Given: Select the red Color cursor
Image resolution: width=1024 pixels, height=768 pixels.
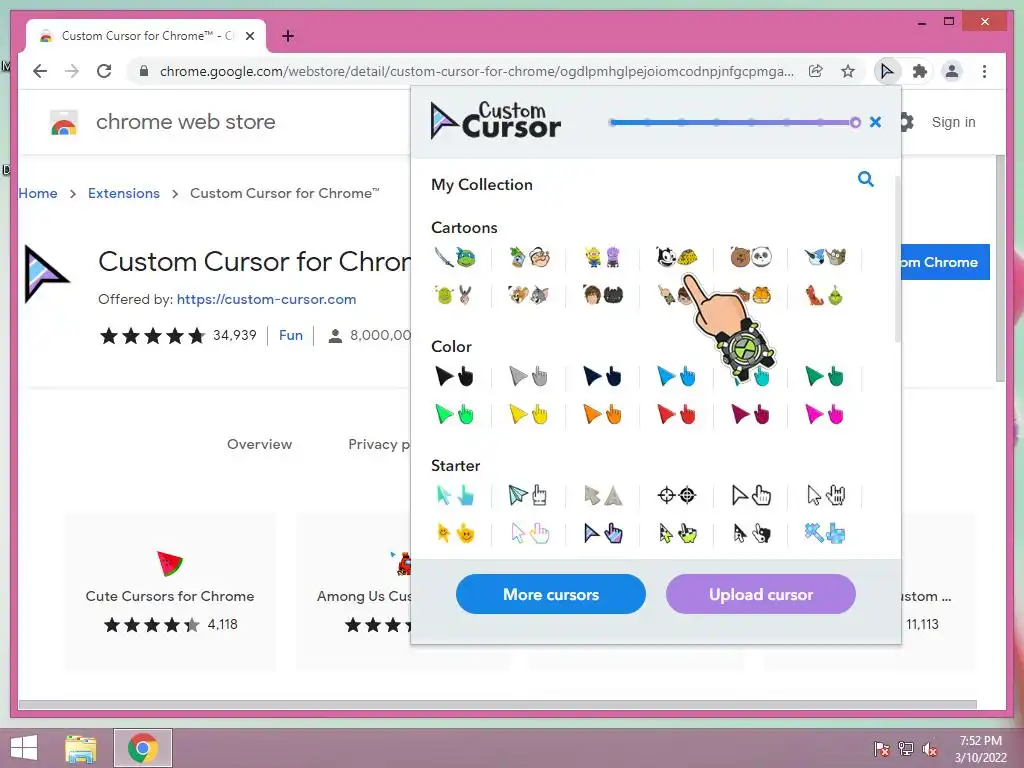Looking at the screenshot, I should pos(677,415).
